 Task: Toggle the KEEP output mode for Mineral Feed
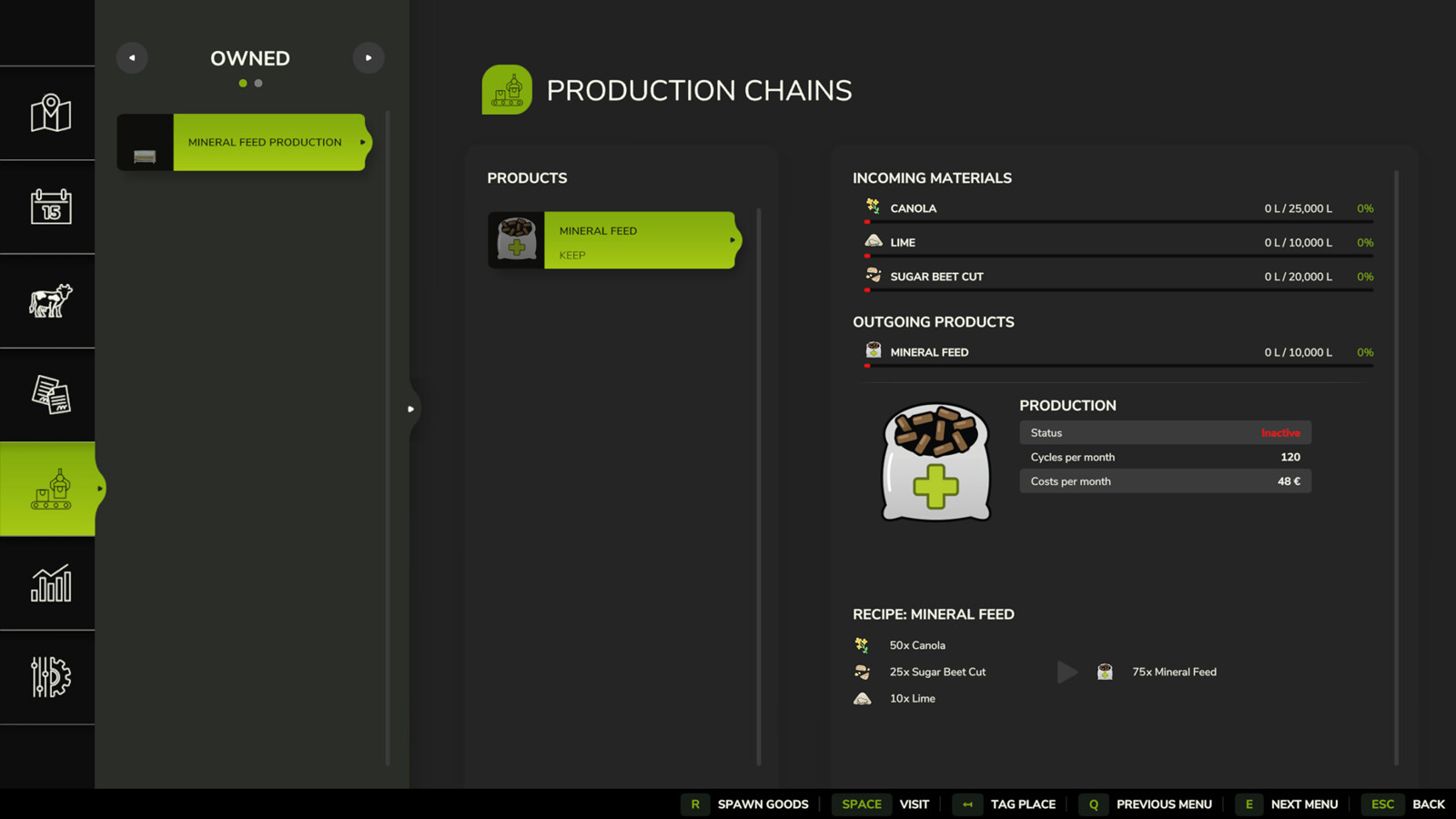point(571,256)
